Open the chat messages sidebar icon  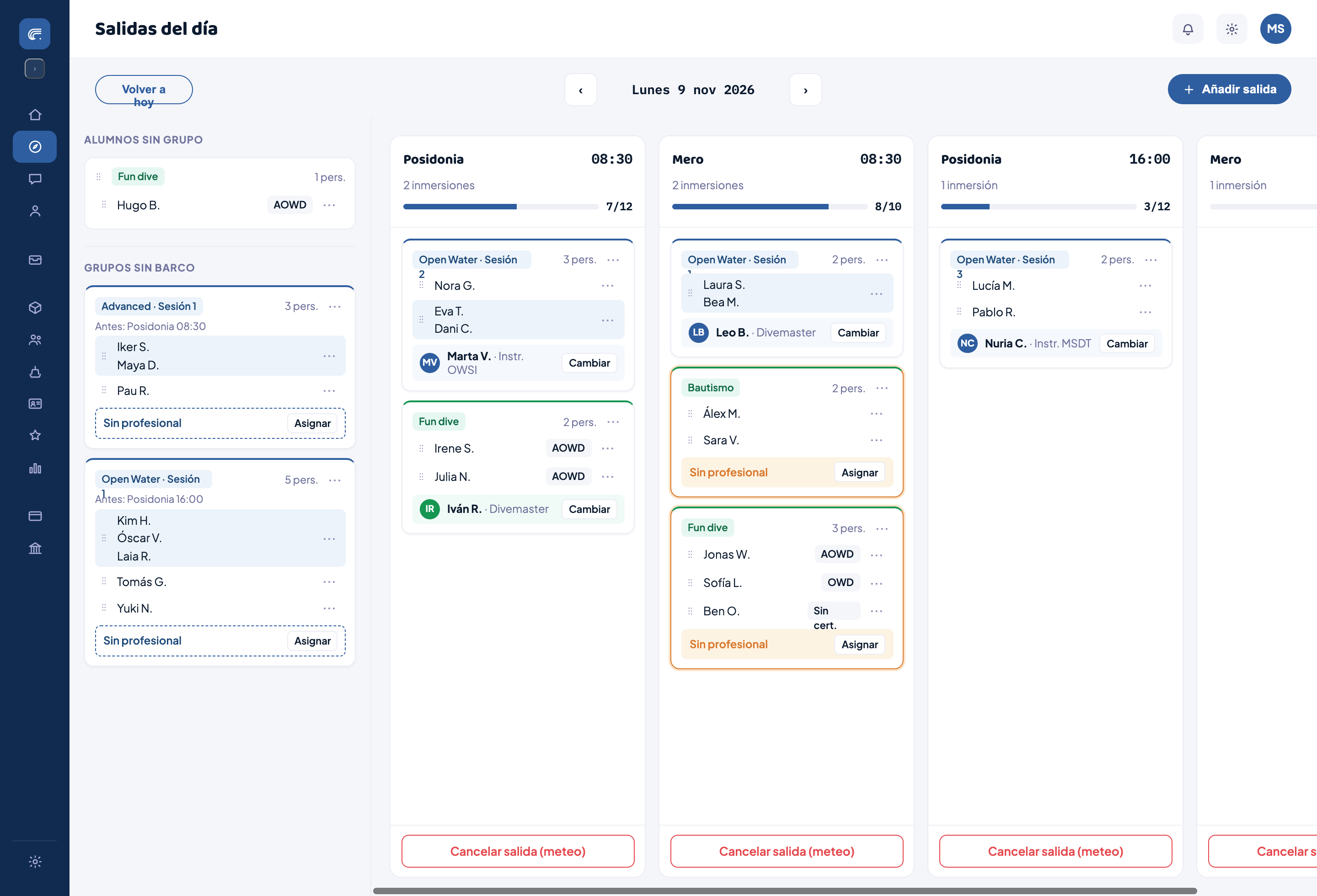(x=35, y=179)
